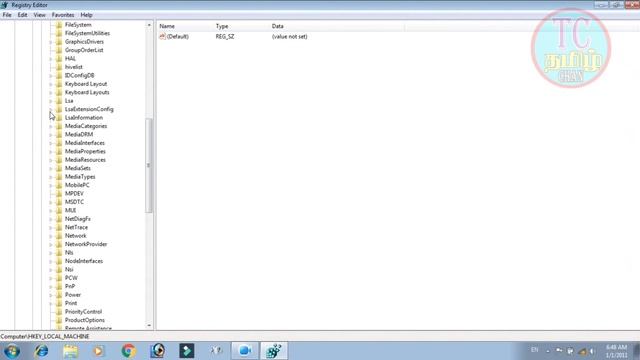Open the screen recorder taskbar app
The image size is (640, 360).
pyautogui.click(x=245, y=351)
